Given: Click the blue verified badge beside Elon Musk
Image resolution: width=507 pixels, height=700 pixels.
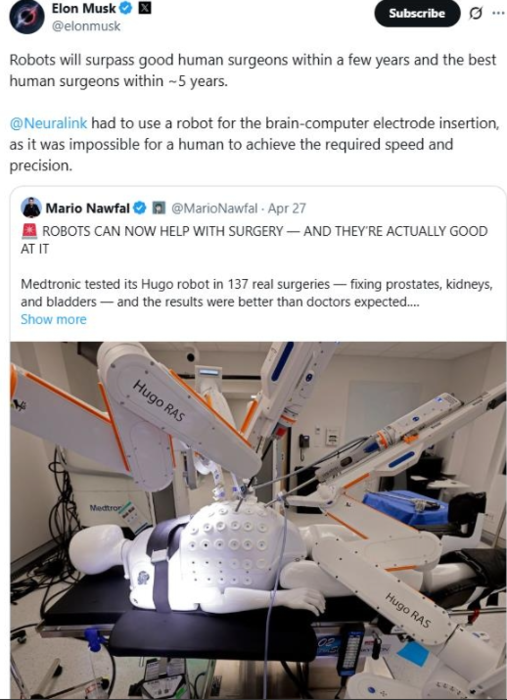Looking at the screenshot, I should pyautogui.click(x=127, y=8).
